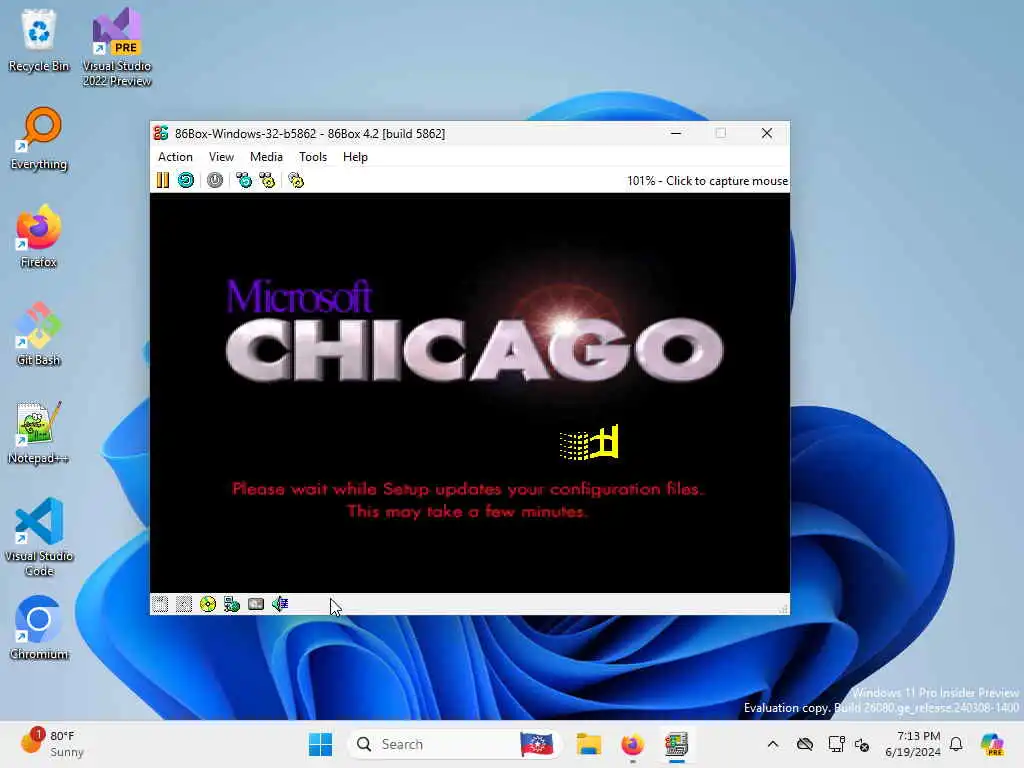This screenshot has height=768, width=1024.
Task: Click the network display tray icon
Action: (x=835, y=744)
